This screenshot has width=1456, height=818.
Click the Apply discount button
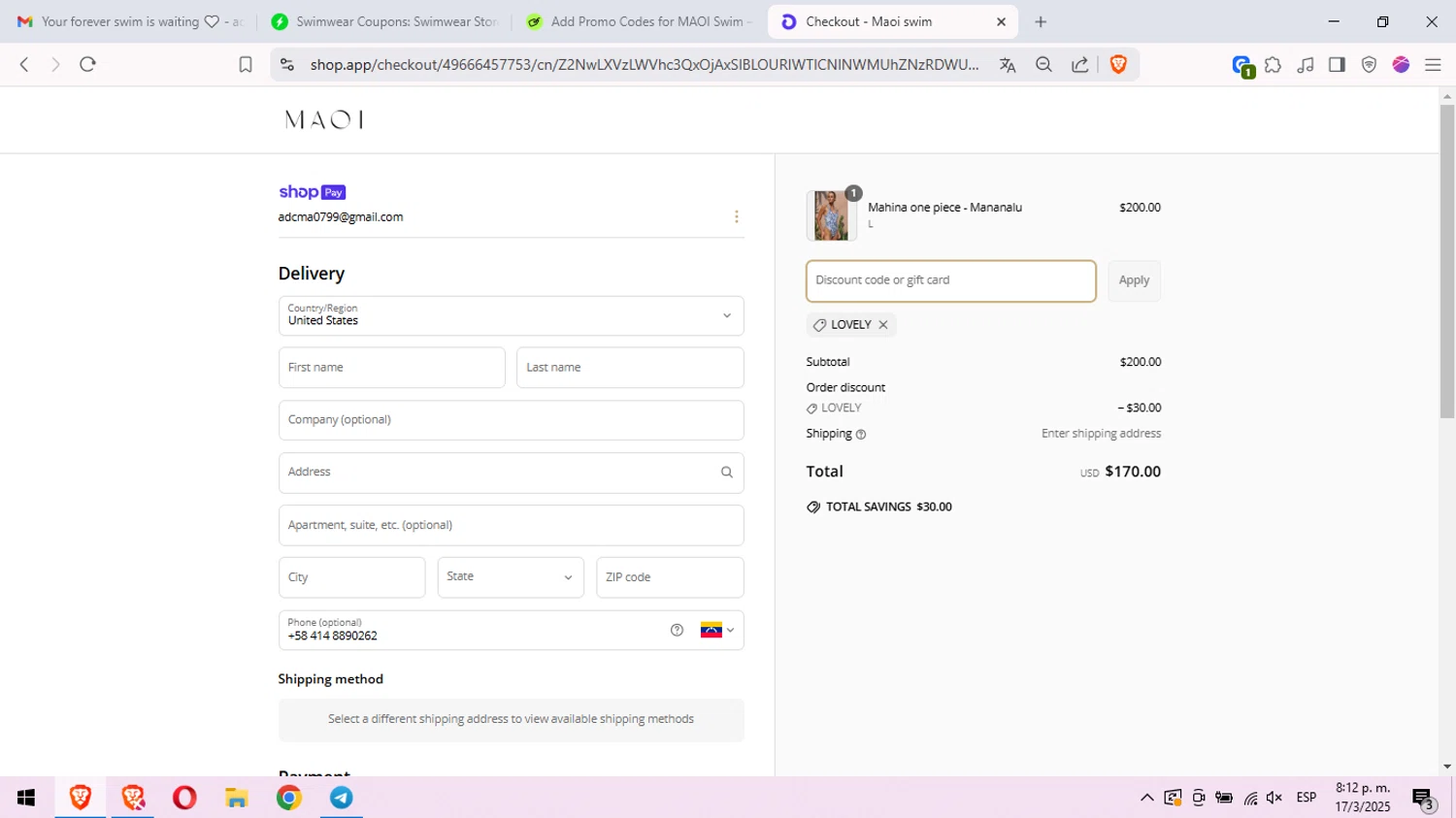1134,280
